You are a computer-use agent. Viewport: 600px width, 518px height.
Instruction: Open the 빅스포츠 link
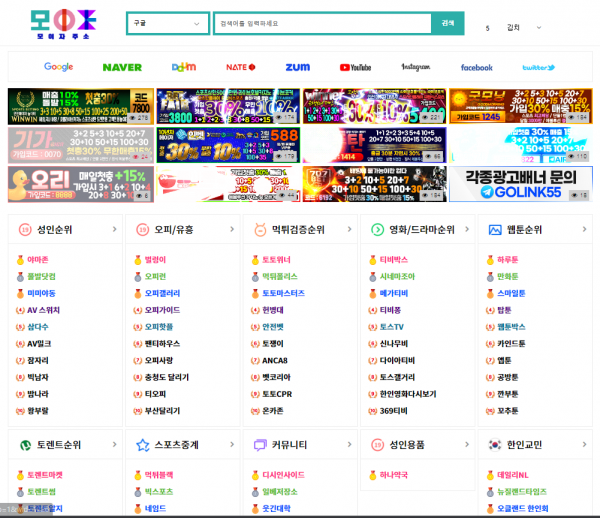pos(159,492)
